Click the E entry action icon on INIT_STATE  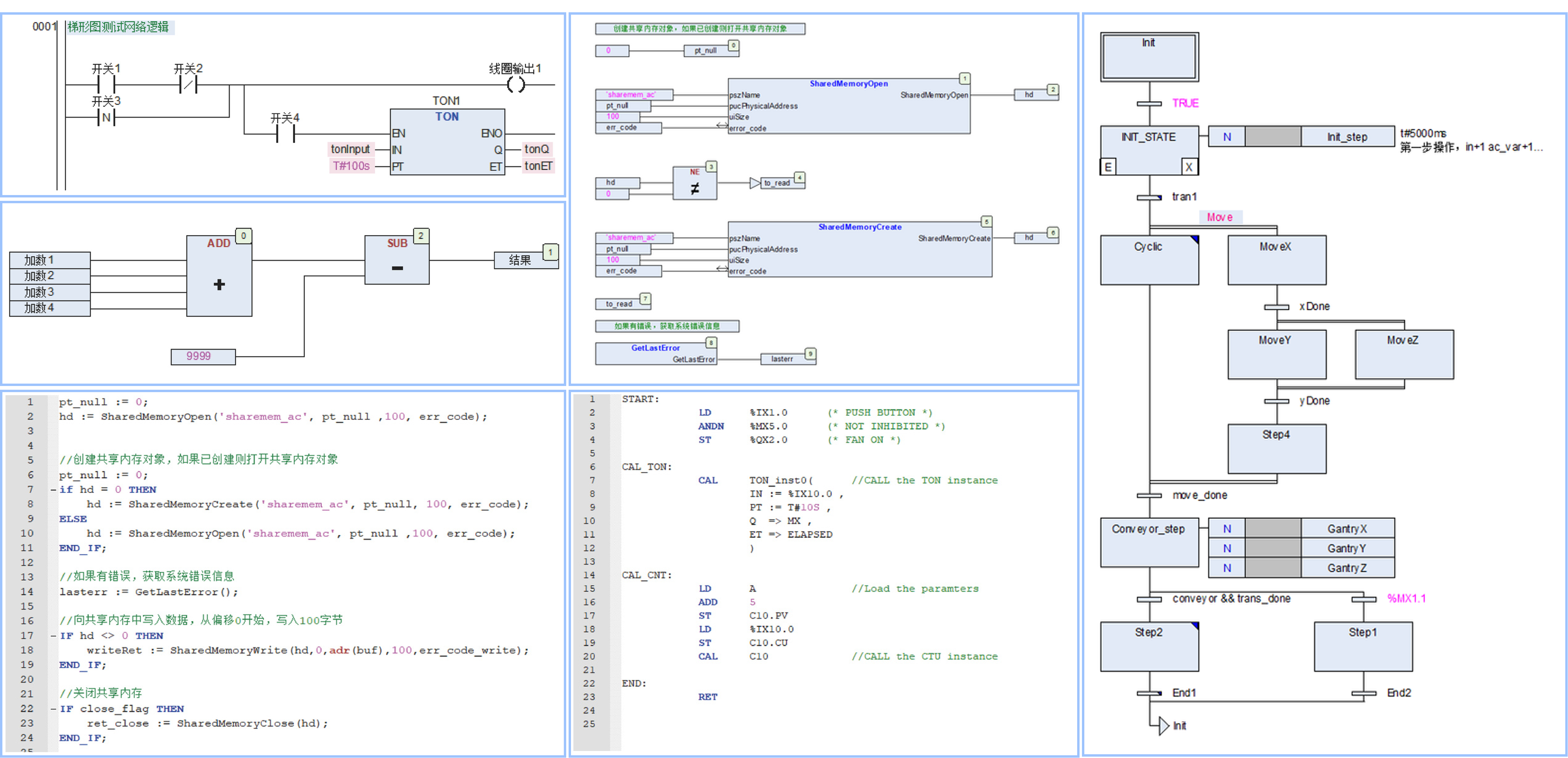(x=1108, y=167)
